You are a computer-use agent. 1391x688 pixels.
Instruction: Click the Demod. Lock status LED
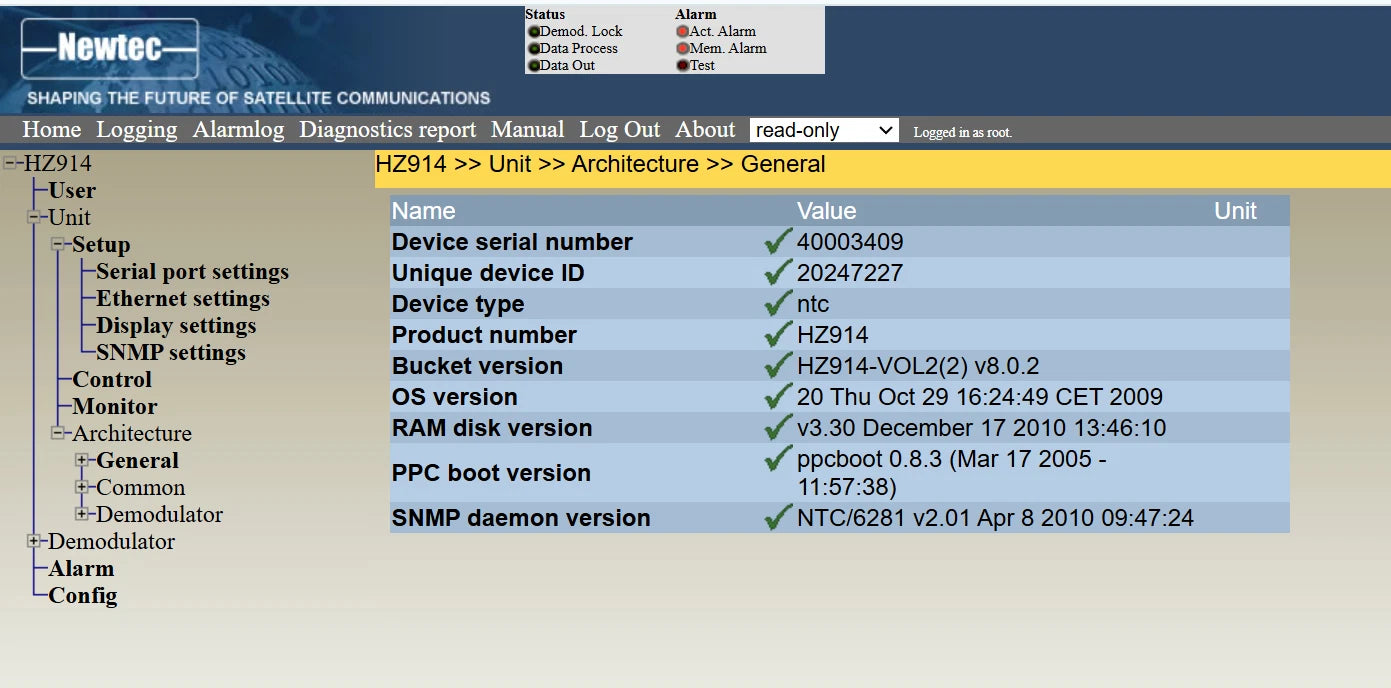click(x=534, y=32)
